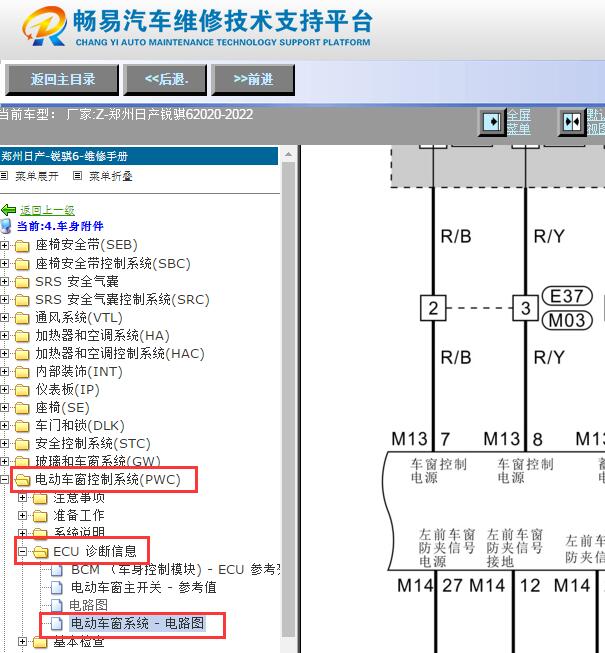Open the BCM (车身控制模块) ECU reference page
Screen dimensions: 605x653
175,570
